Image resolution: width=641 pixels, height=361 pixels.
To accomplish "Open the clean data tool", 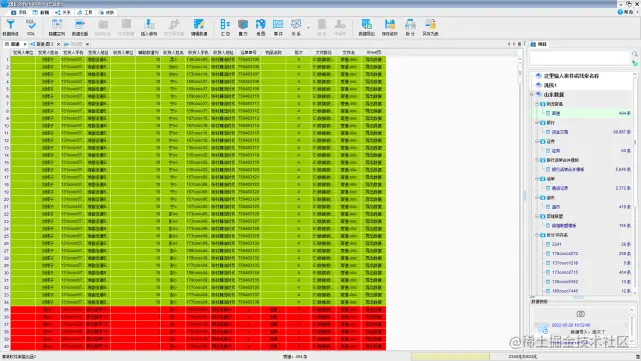I will (199, 27).
